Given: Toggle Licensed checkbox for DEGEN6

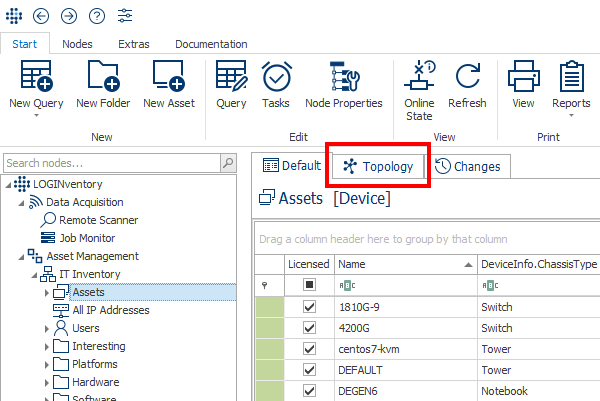Looking at the screenshot, I should click(x=309, y=391).
